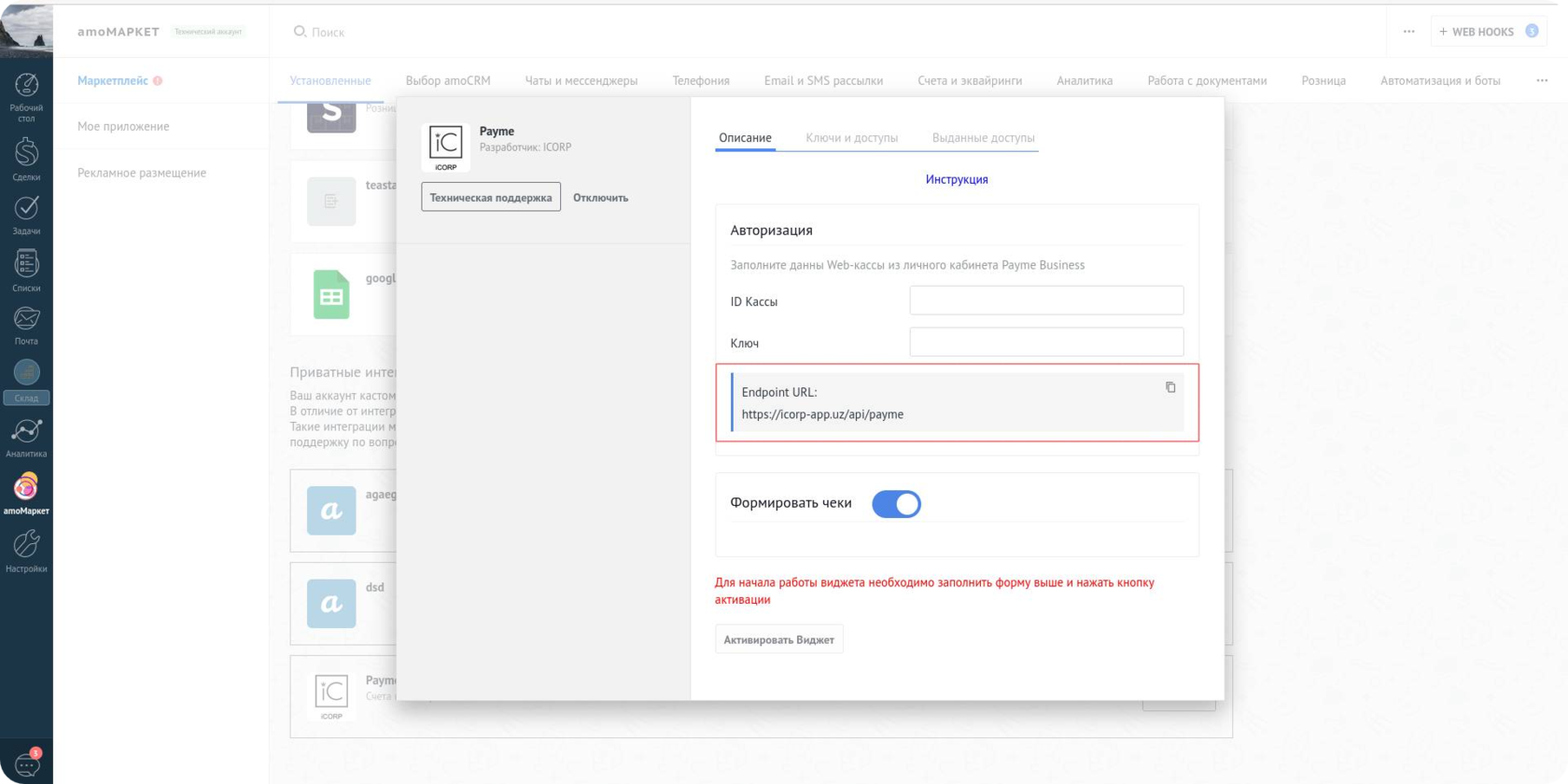Toggle the Формировать чеки switch
This screenshot has width=1568, height=784.
click(x=896, y=504)
